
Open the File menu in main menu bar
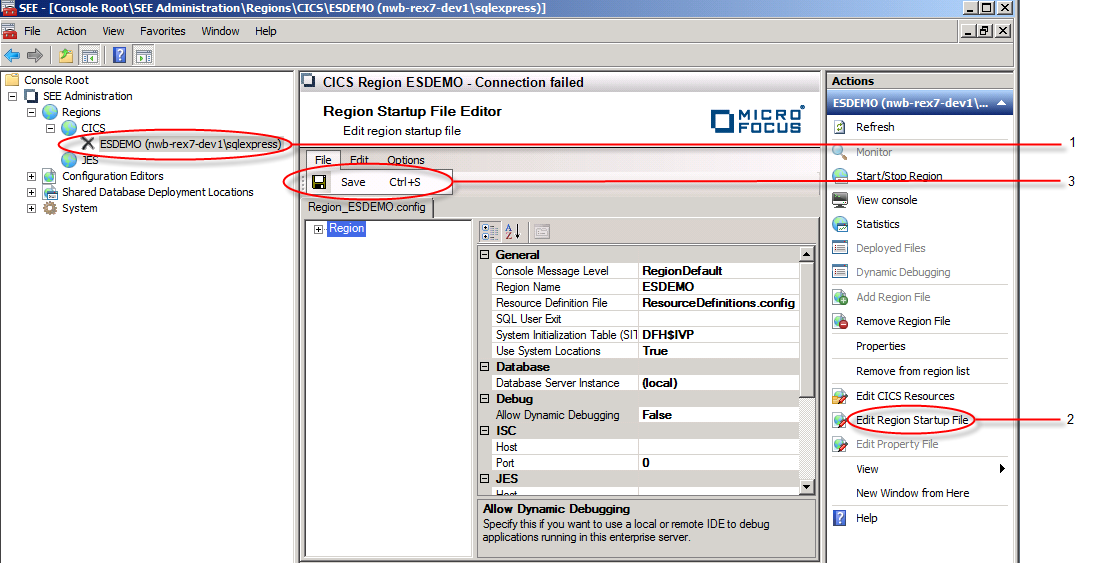(32, 31)
